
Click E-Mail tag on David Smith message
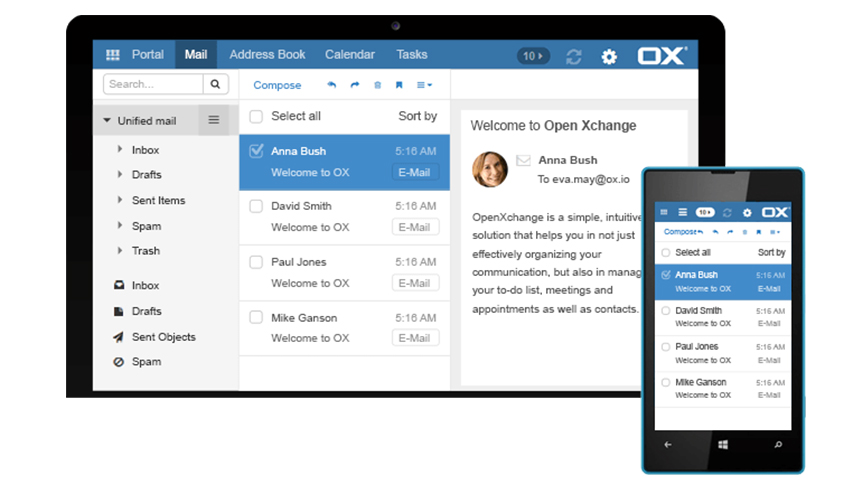[415, 227]
